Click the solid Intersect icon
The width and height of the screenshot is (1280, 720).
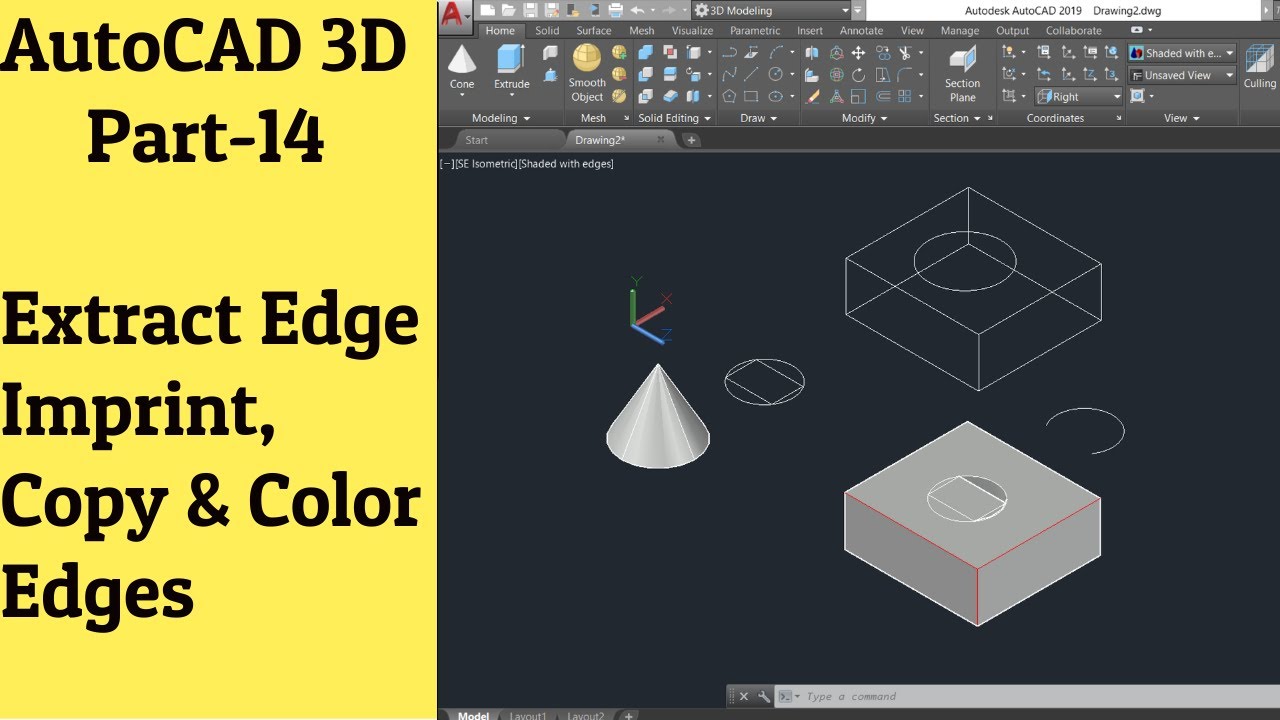point(645,96)
